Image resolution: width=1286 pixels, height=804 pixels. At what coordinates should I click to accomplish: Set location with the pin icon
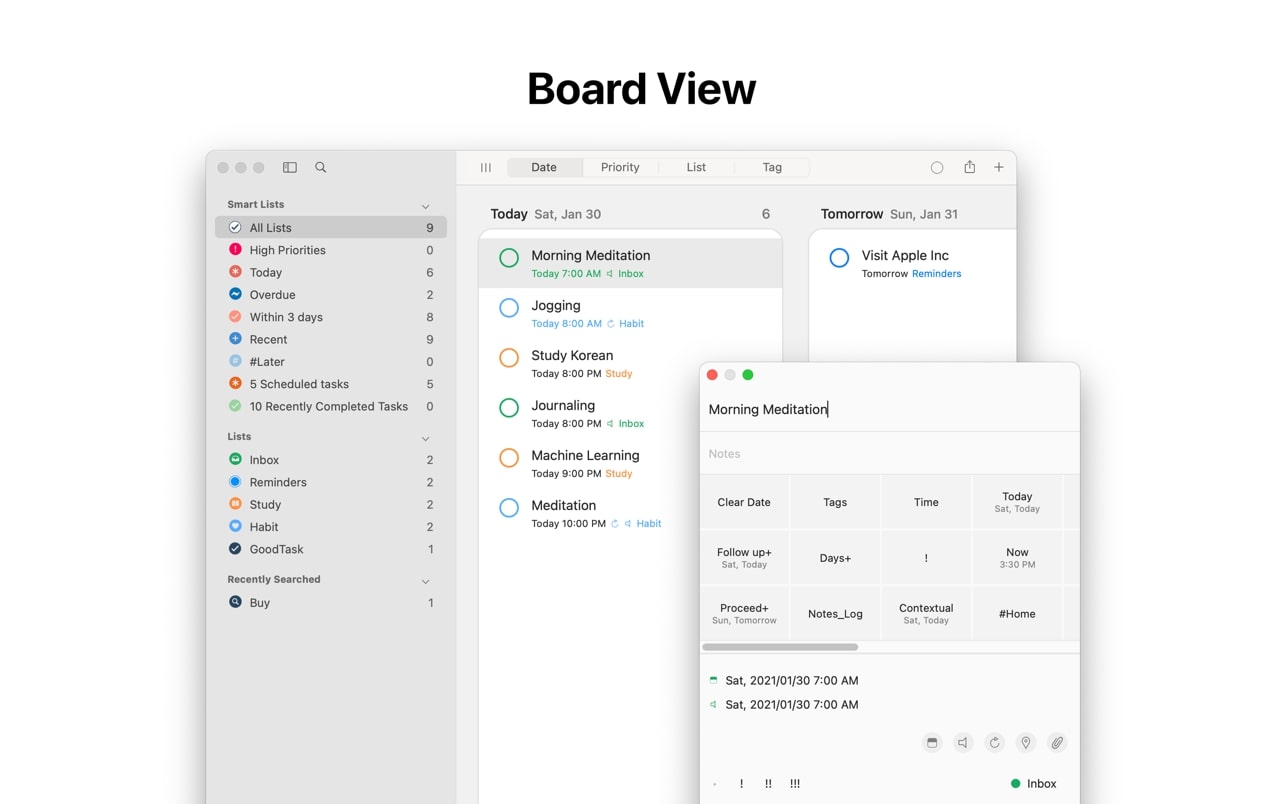[1025, 743]
